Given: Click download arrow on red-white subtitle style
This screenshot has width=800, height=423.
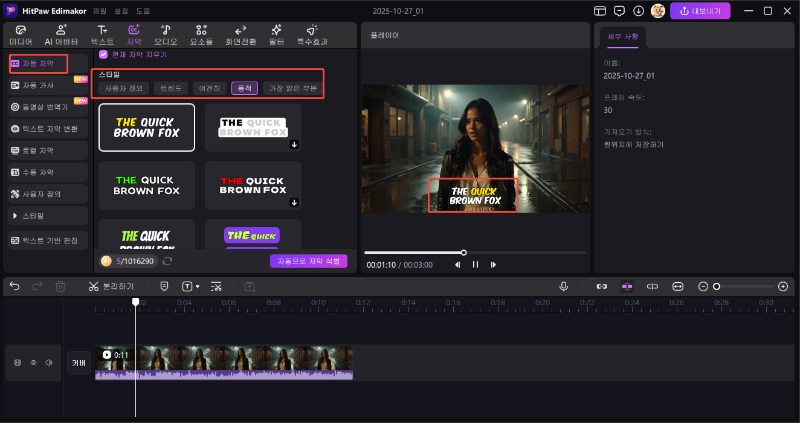Looking at the screenshot, I should pos(294,204).
